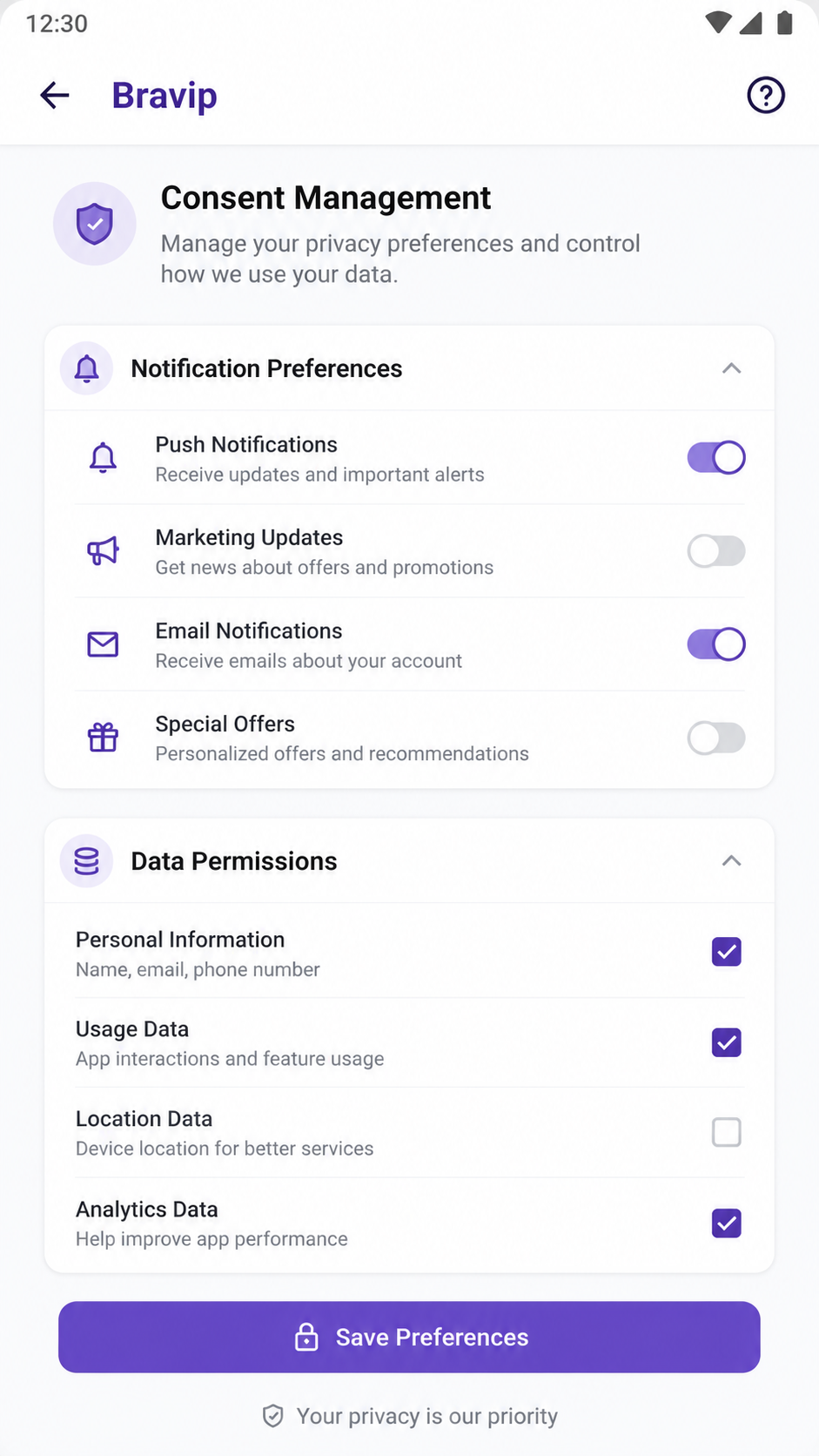Tap the database icon in Data Permissions header
819x1456 pixels.
[86, 861]
